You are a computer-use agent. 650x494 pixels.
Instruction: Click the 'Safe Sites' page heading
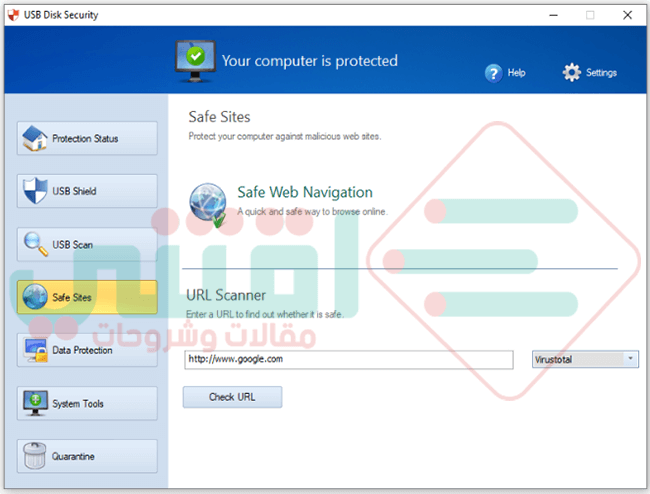pos(219,117)
